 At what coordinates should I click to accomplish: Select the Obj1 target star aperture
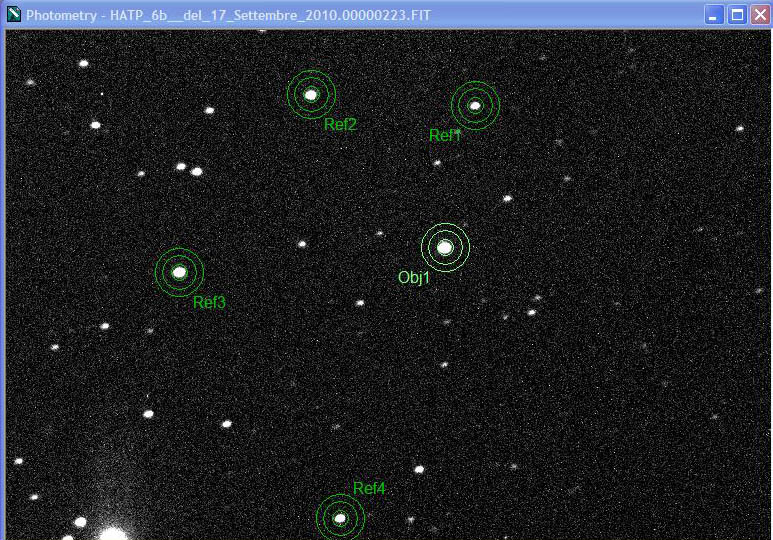tap(445, 247)
